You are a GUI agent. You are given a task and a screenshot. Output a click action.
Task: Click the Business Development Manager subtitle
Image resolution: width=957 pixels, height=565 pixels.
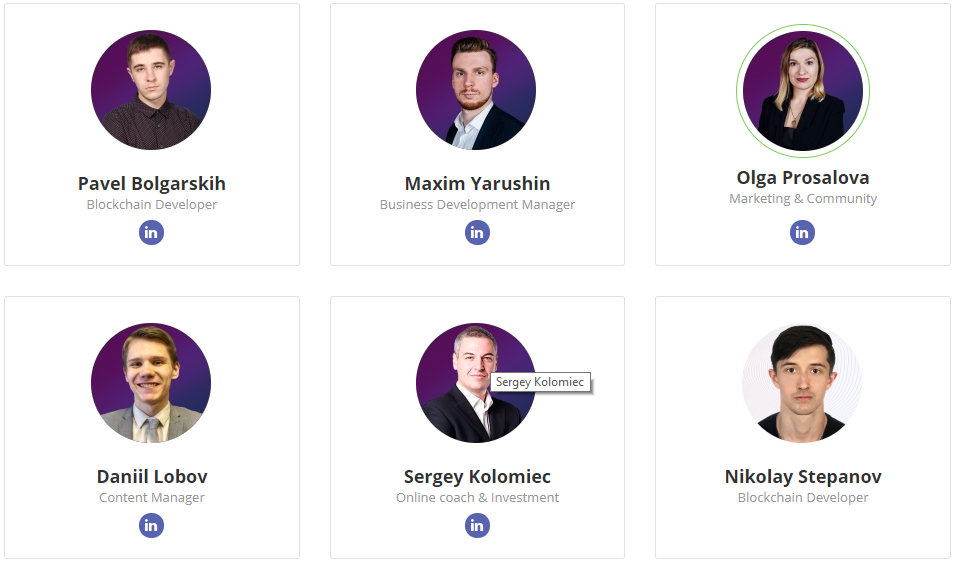tap(477, 204)
